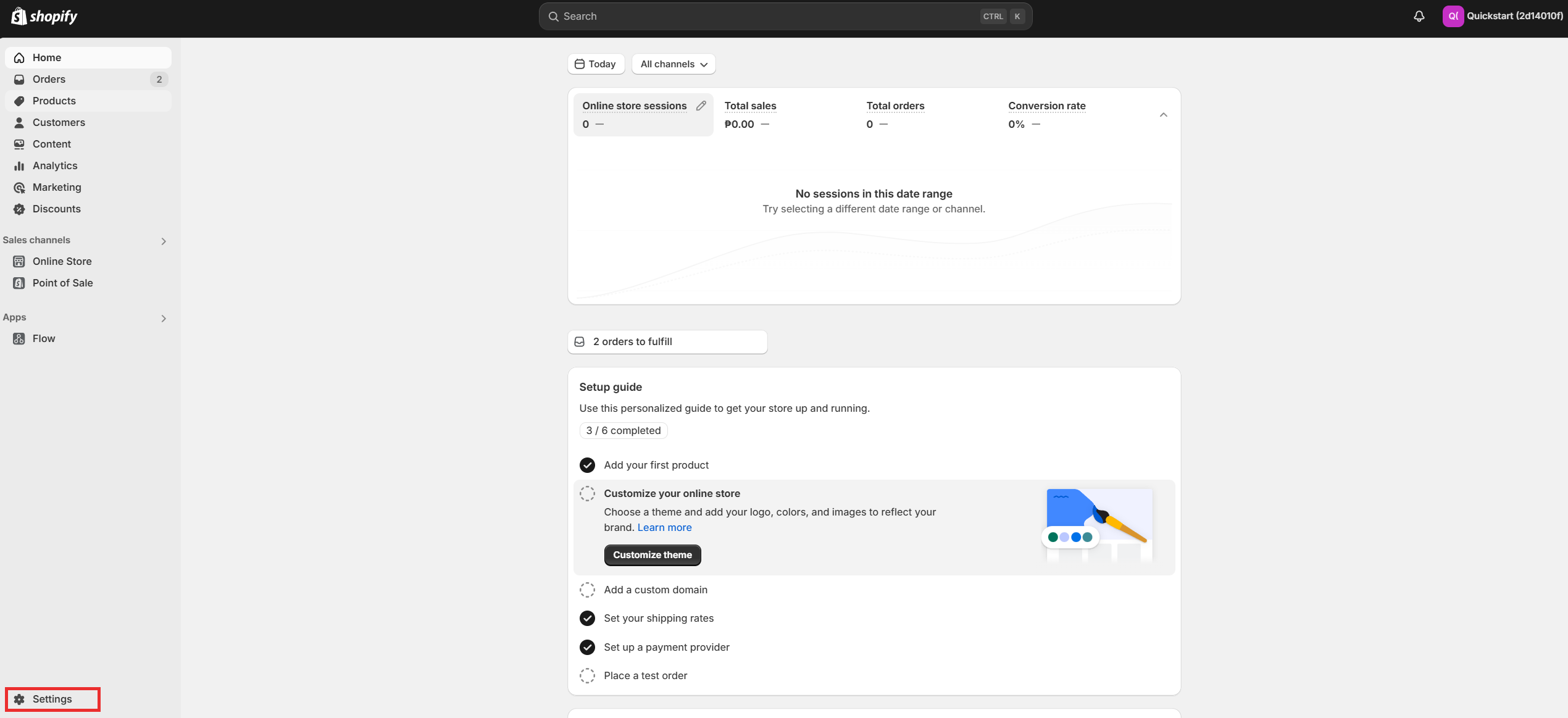Uncheck Set your shipping rates task
This screenshot has height=718, width=1568.
point(587,618)
